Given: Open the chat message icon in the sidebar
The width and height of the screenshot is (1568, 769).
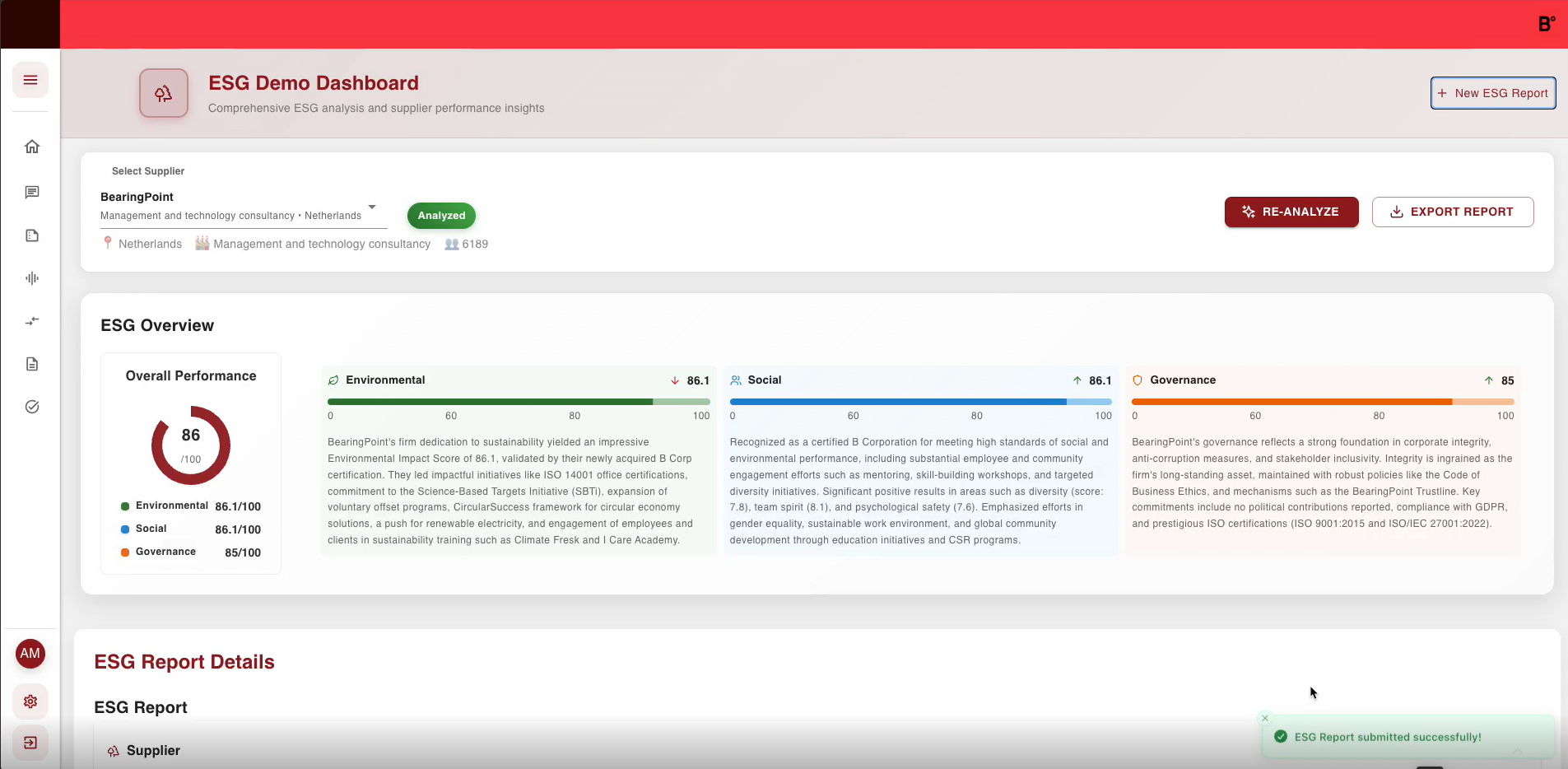Looking at the screenshot, I should [32, 193].
